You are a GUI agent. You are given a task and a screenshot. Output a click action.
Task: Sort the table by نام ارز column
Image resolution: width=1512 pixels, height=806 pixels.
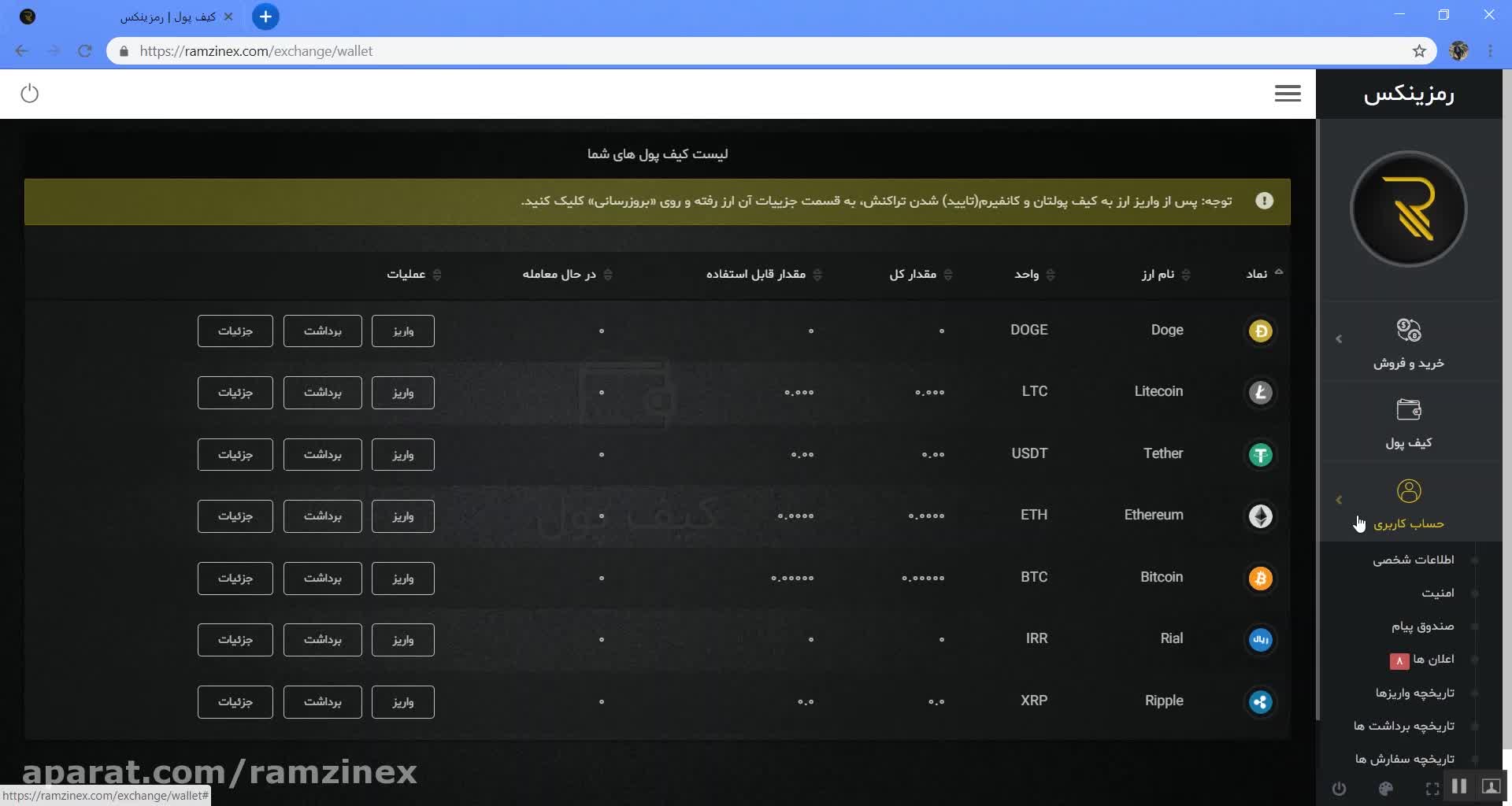[x=1186, y=275]
